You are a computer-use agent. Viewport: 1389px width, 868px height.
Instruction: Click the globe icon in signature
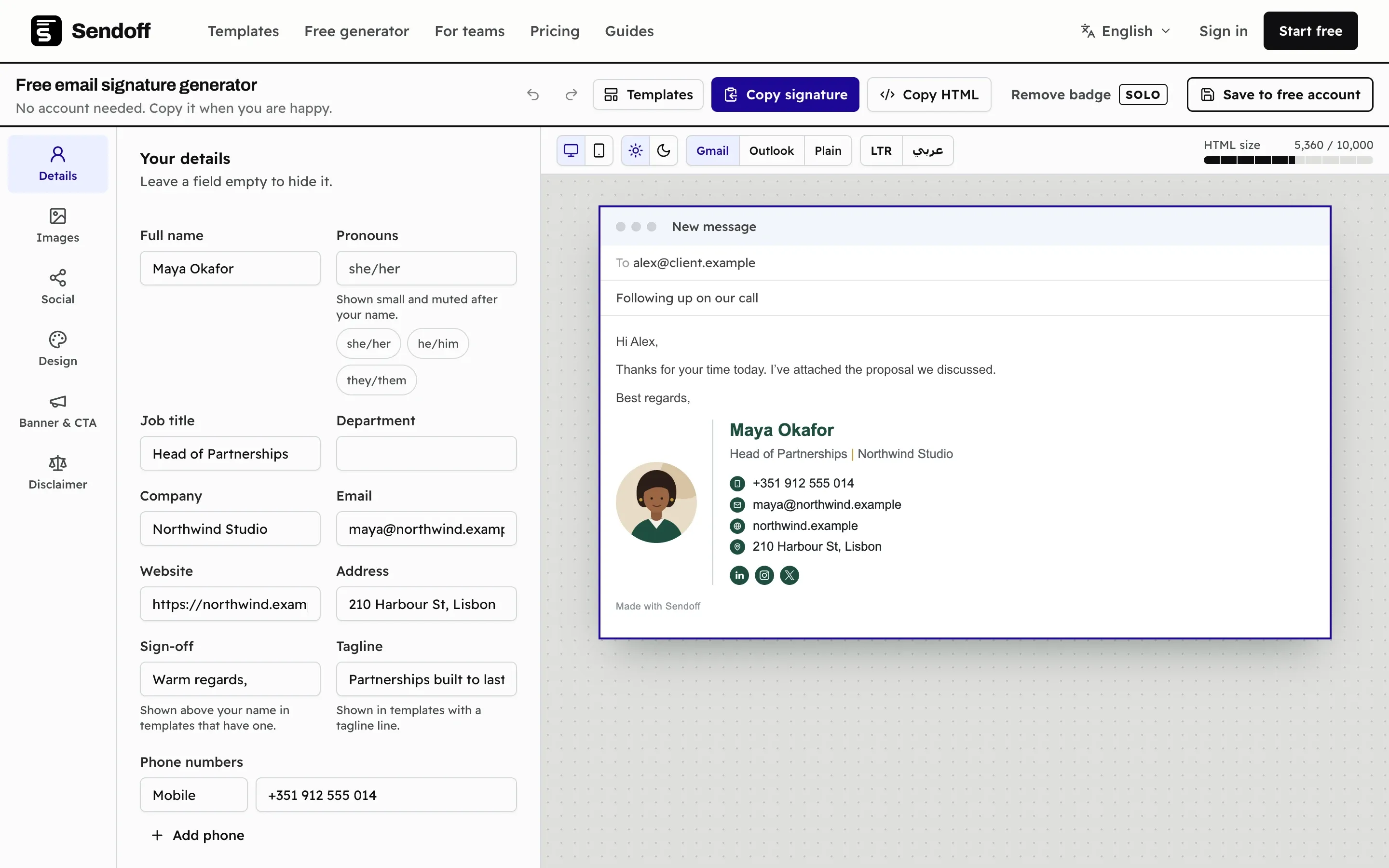point(737,526)
